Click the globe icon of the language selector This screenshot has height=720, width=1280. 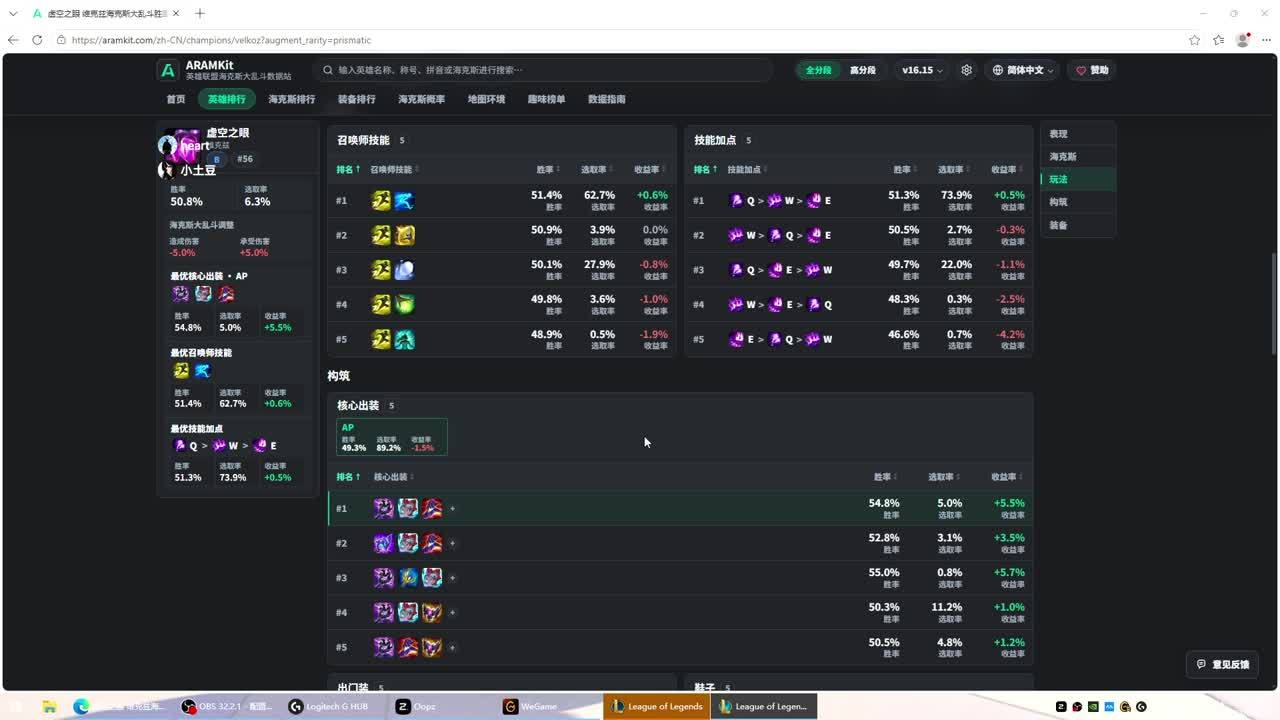coord(998,70)
